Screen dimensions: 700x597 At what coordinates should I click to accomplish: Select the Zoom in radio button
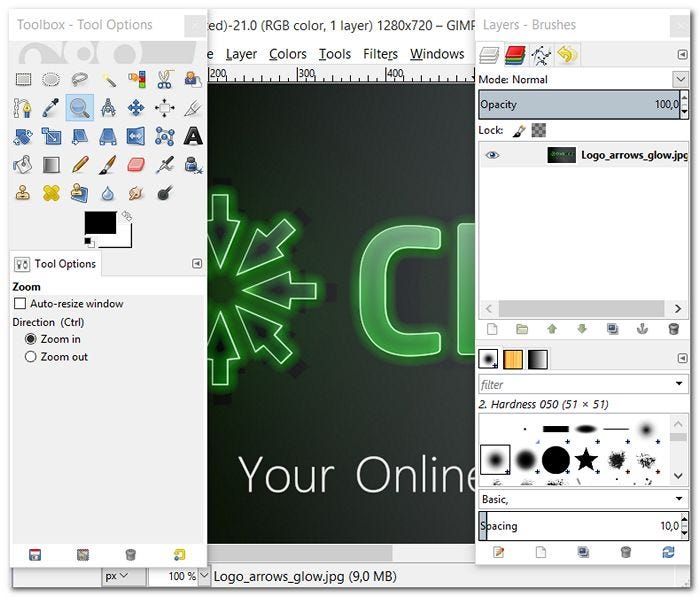click(30, 339)
